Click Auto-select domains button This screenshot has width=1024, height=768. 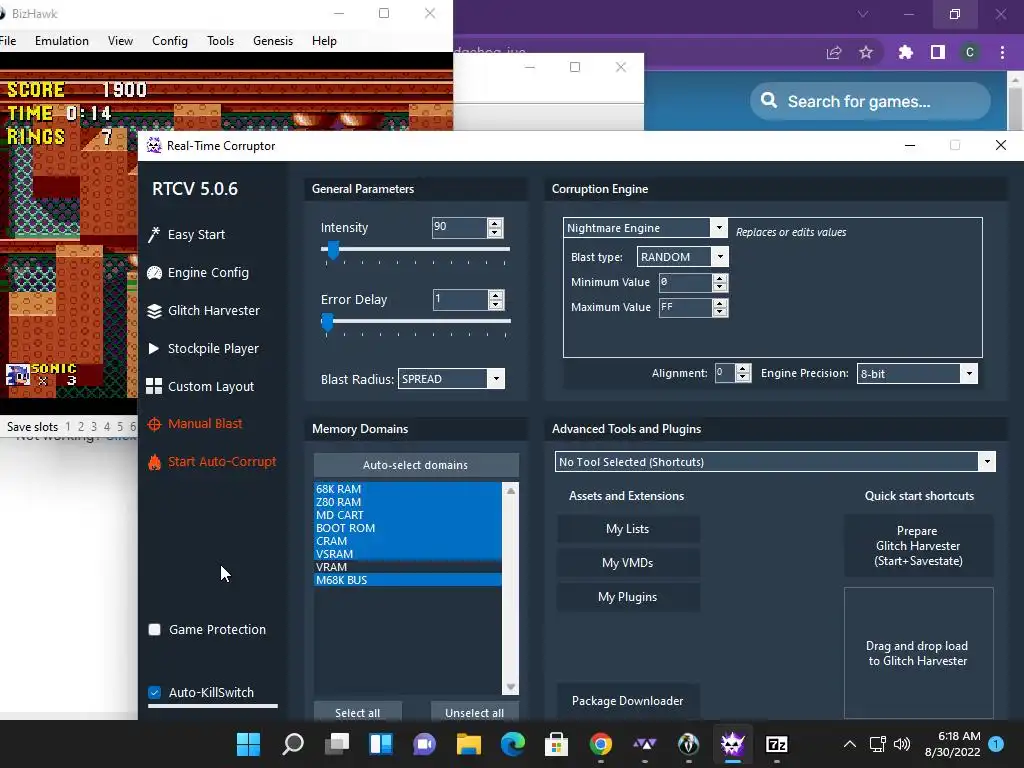[416, 465]
